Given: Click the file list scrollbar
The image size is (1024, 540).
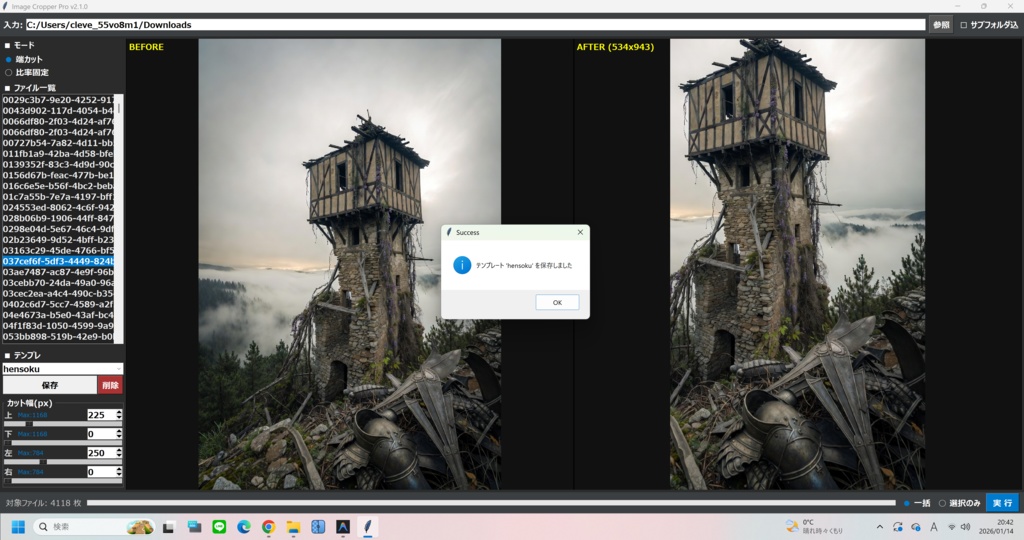Looking at the screenshot, I should (x=119, y=219).
